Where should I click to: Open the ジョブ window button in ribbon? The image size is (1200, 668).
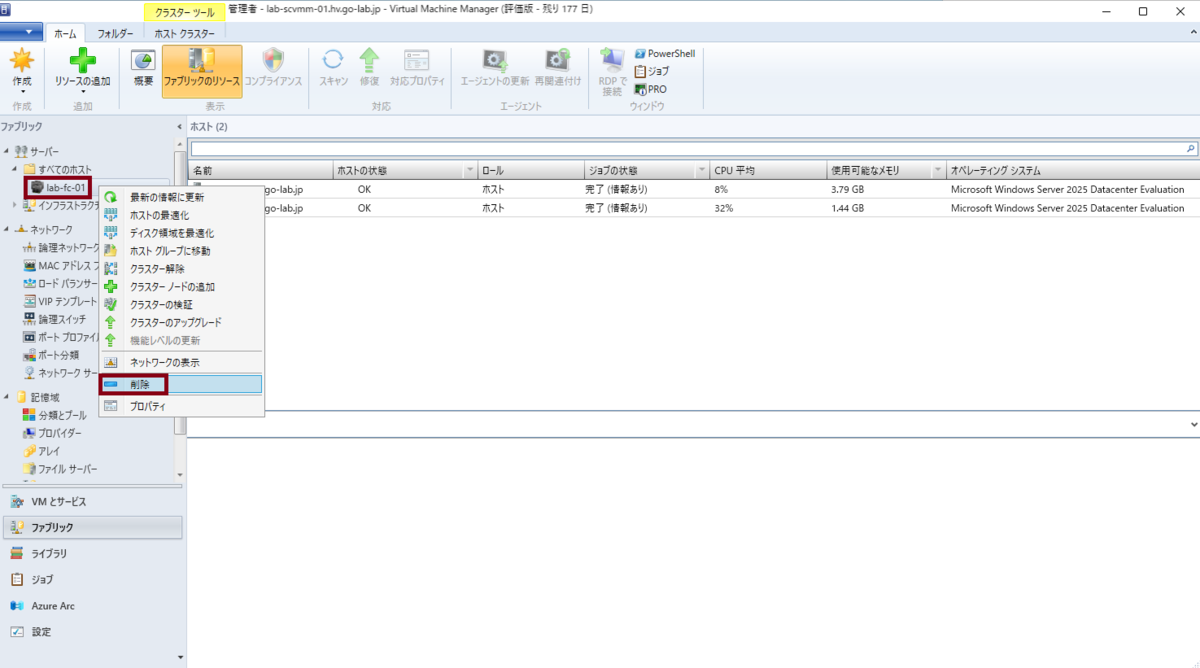(652, 71)
